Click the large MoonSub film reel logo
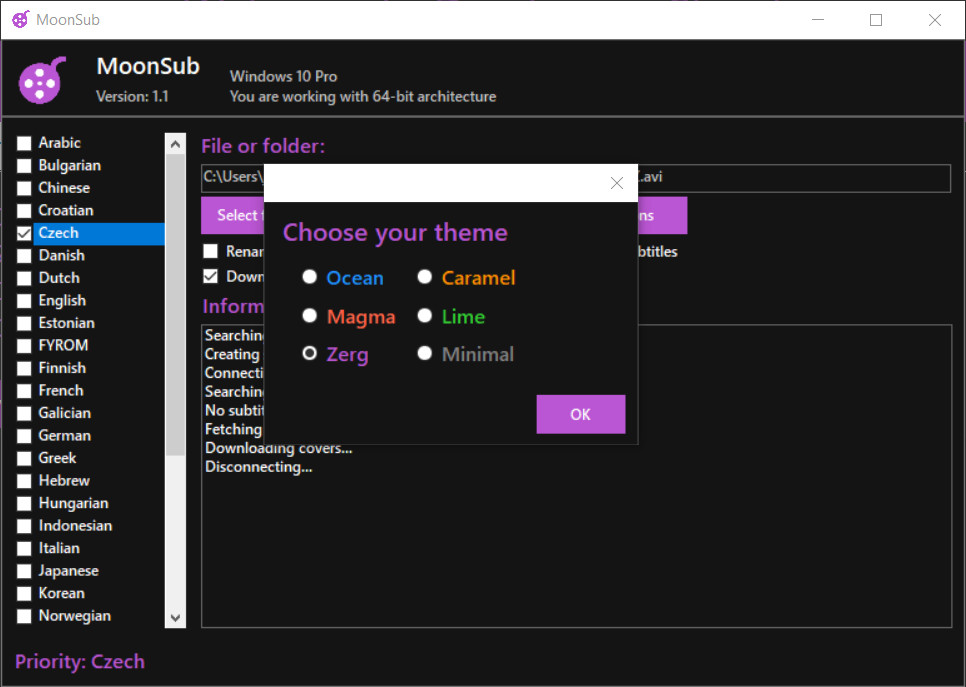This screenshot has height=687, width=966. [x=42, y=80]
